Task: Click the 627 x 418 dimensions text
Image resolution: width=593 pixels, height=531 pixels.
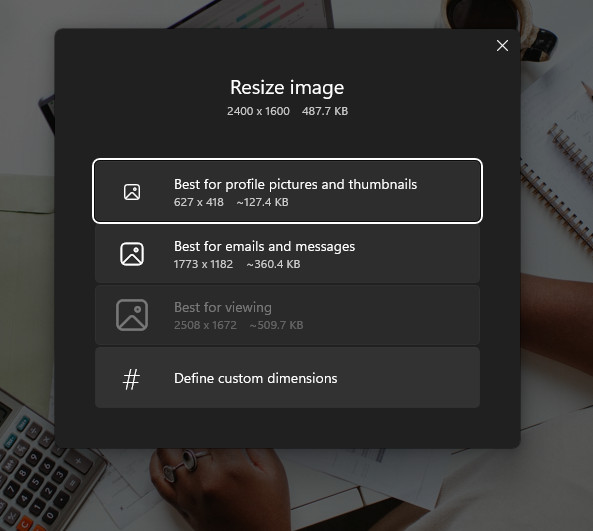Action: pos(199,202)
